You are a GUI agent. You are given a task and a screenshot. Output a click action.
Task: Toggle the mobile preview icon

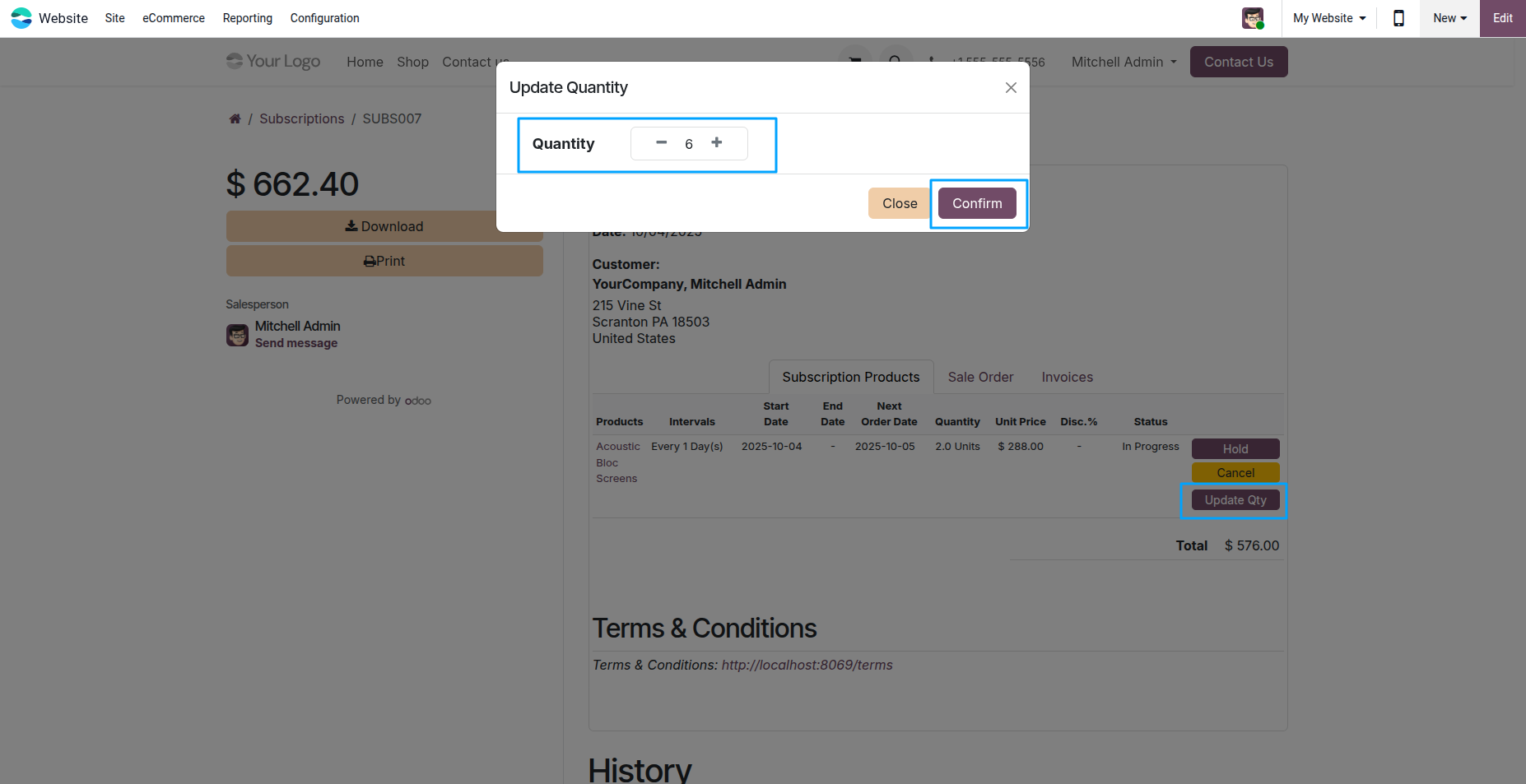click(x=1398, y=18)
